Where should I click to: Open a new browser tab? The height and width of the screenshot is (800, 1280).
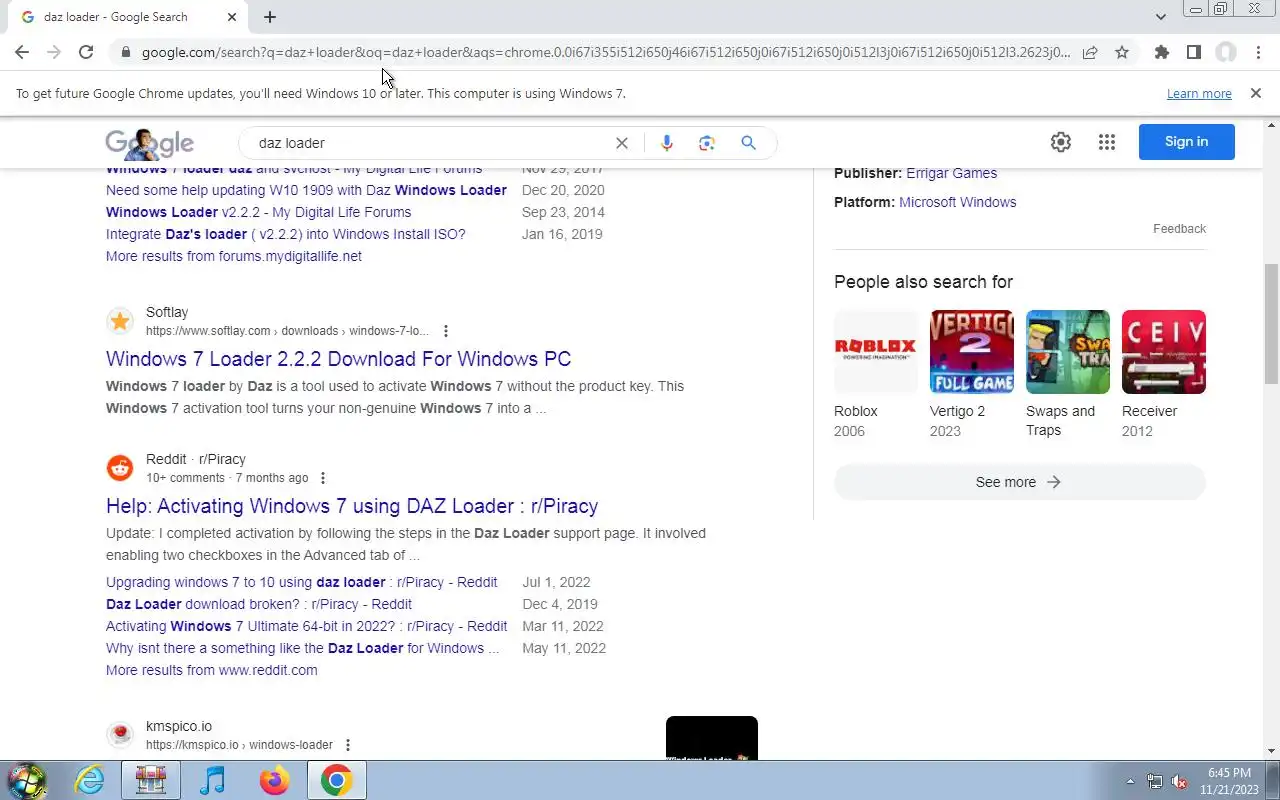pos(270,17)
